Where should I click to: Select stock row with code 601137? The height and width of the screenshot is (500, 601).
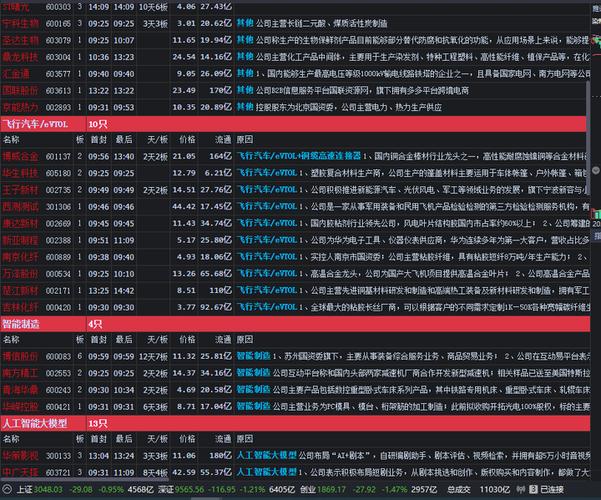(295, 156)
